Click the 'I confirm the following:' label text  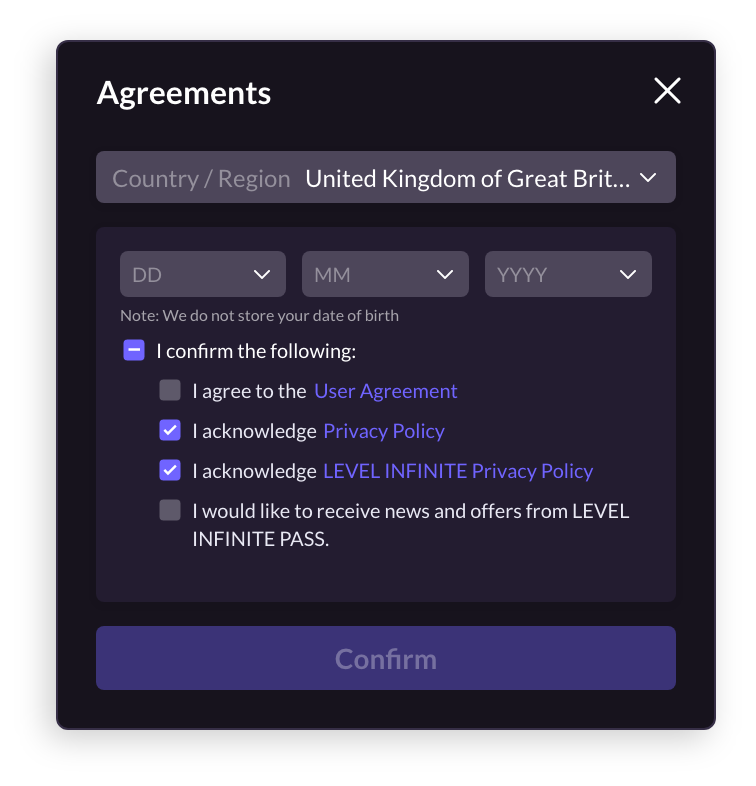[256, 351]
